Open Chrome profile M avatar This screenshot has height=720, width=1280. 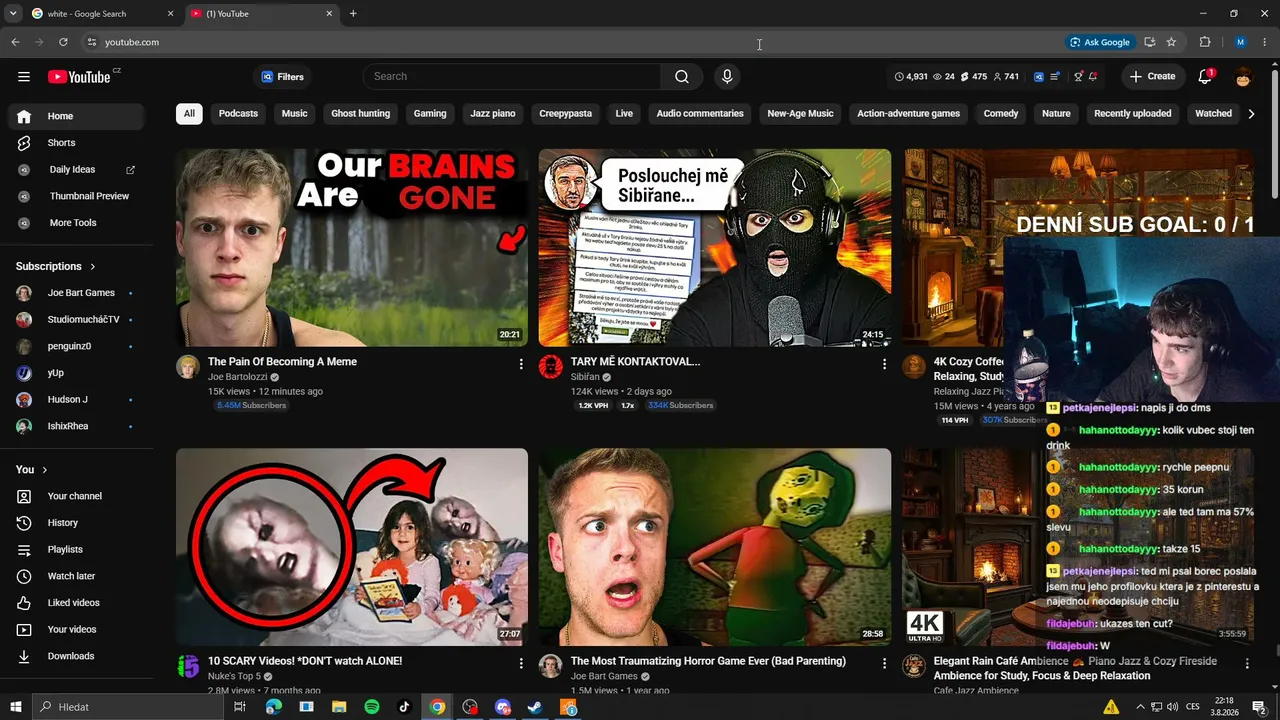[x=1240, y=42]
